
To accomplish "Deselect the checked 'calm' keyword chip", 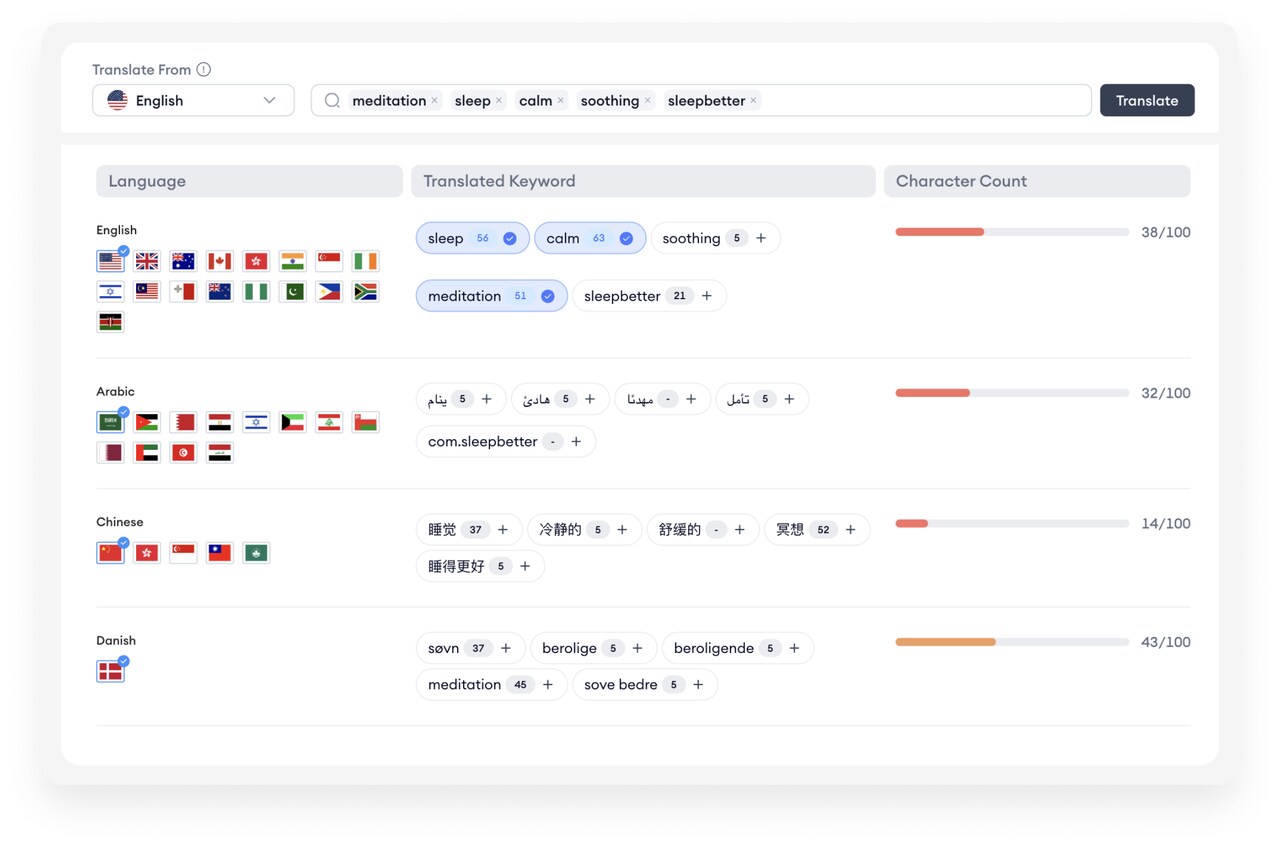I will (626, 238).
